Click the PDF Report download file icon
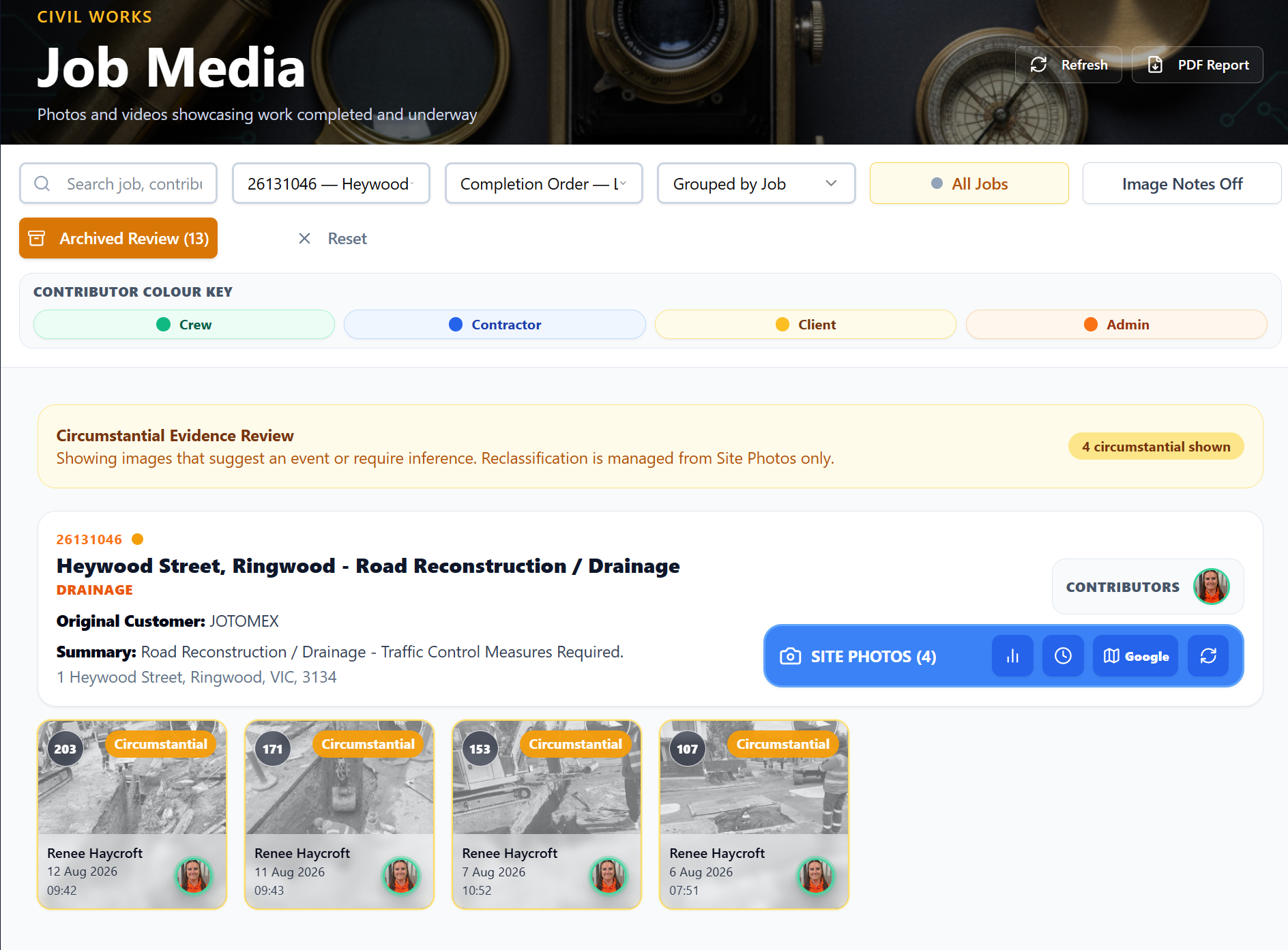Screen dimensions: 1288x950 click(x=1155, y=65)
